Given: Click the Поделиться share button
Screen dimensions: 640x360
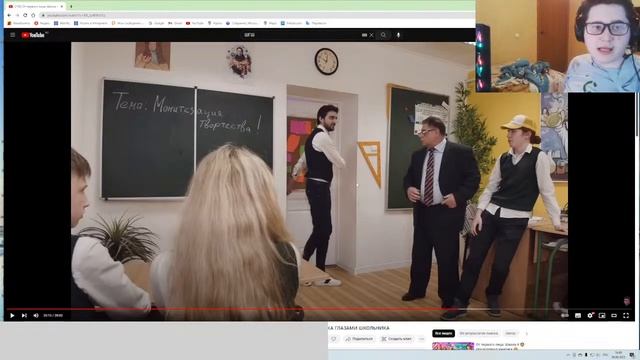Looking at the screenshot, I should click(x=359, y=339).
